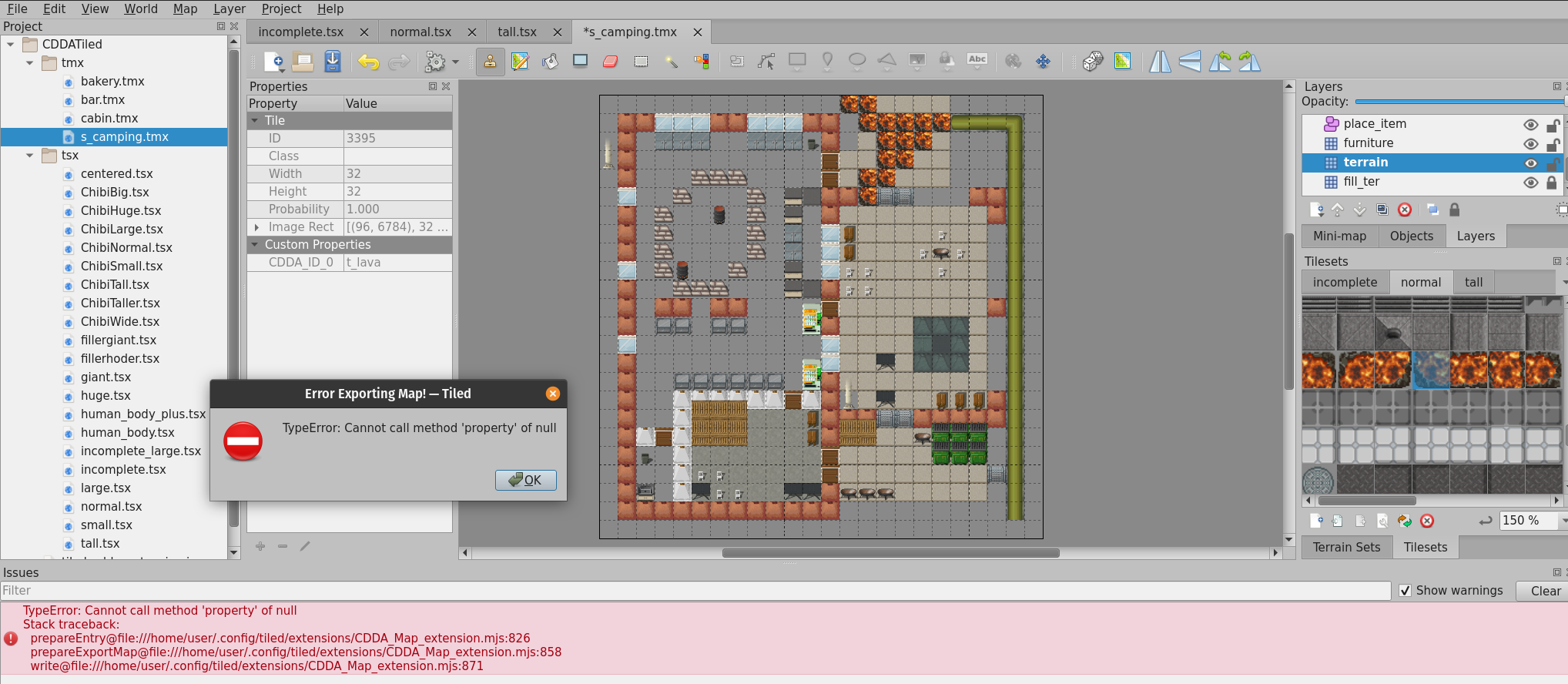Click the map view horizontal scrollbar

tap(890, 553)
